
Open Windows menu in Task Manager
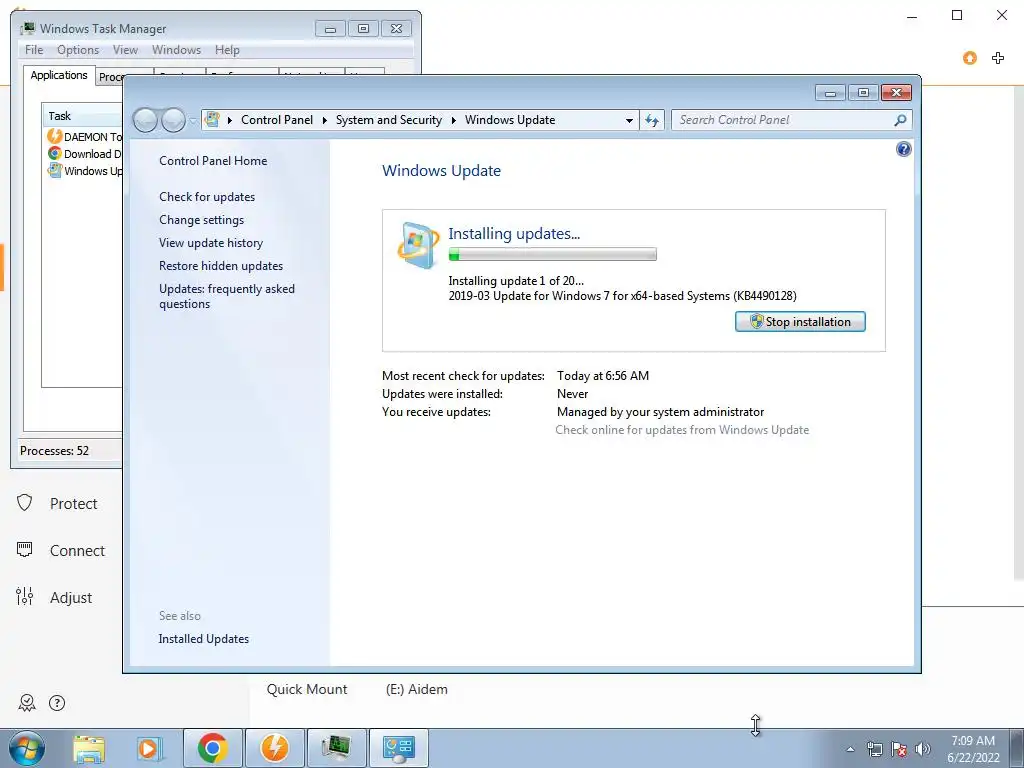[176, 50]
